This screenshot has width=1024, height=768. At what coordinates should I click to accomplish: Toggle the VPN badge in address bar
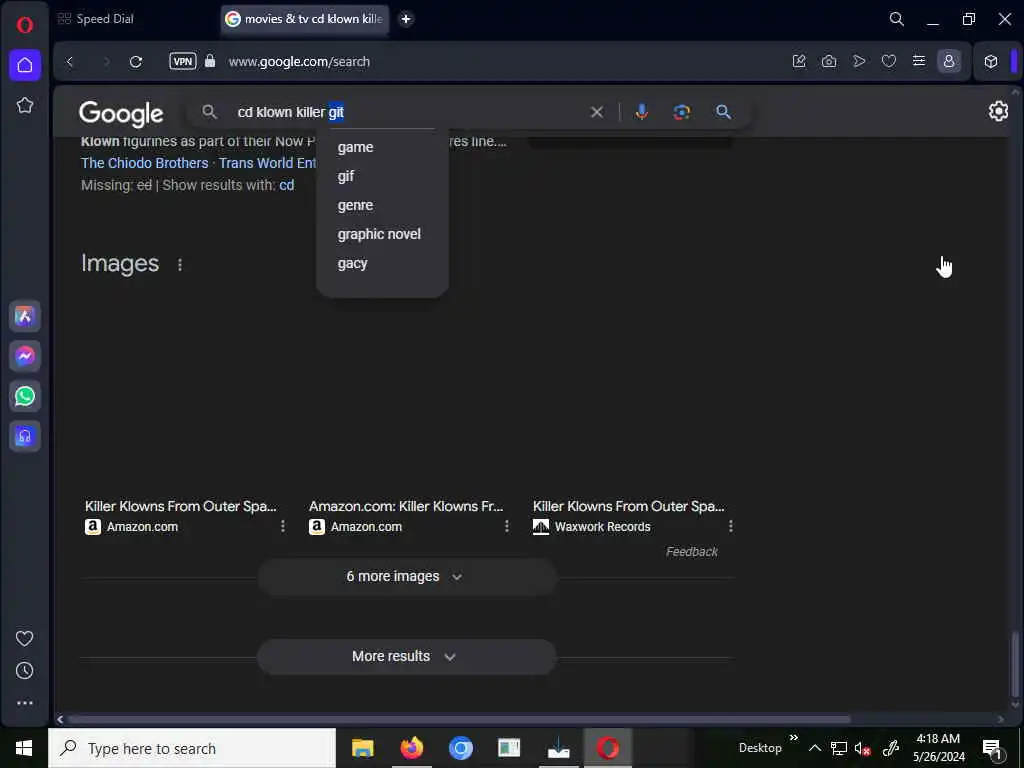tap(183, 61)
